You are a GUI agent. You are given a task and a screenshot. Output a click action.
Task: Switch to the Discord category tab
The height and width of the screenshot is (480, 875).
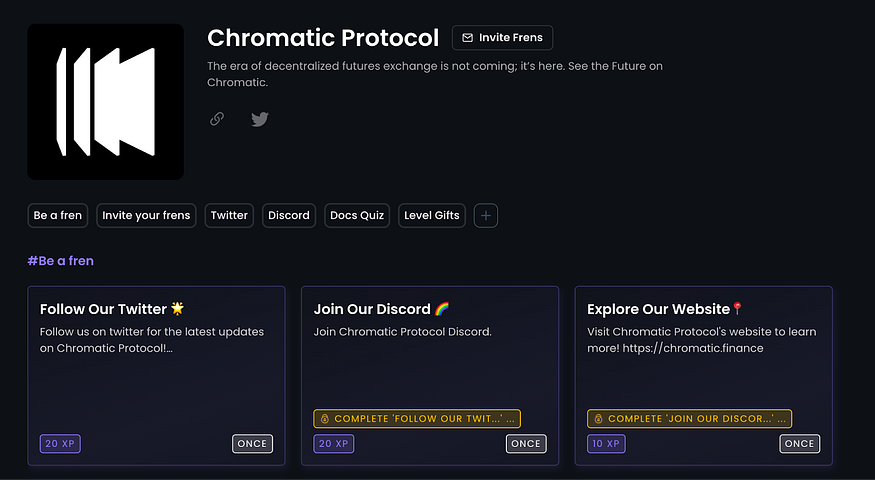(289, 215)
